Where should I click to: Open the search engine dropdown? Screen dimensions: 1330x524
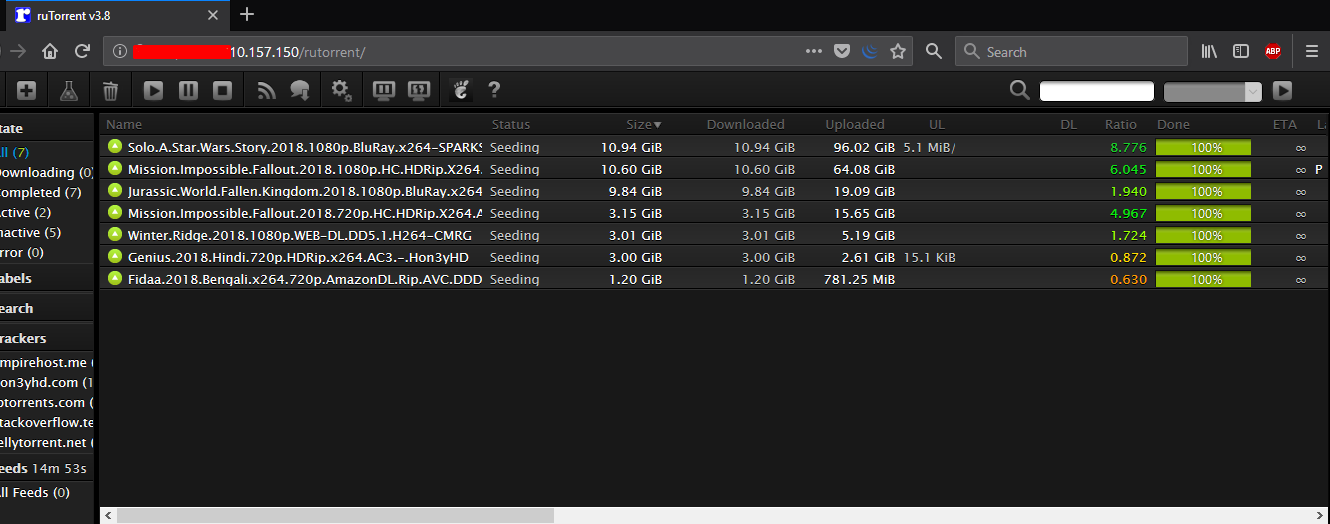pyautogui.click(x=1213, y=91)
